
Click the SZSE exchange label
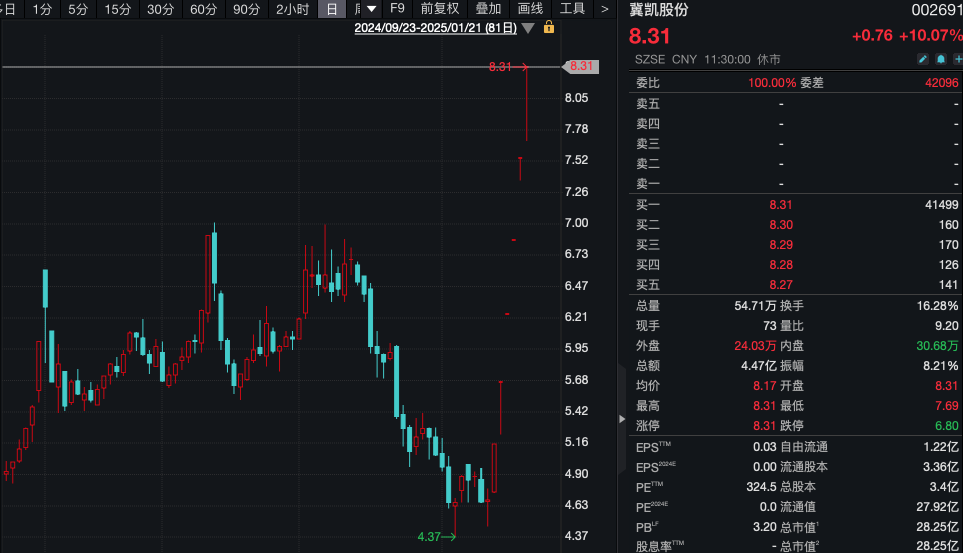click(x=650, y=60)
